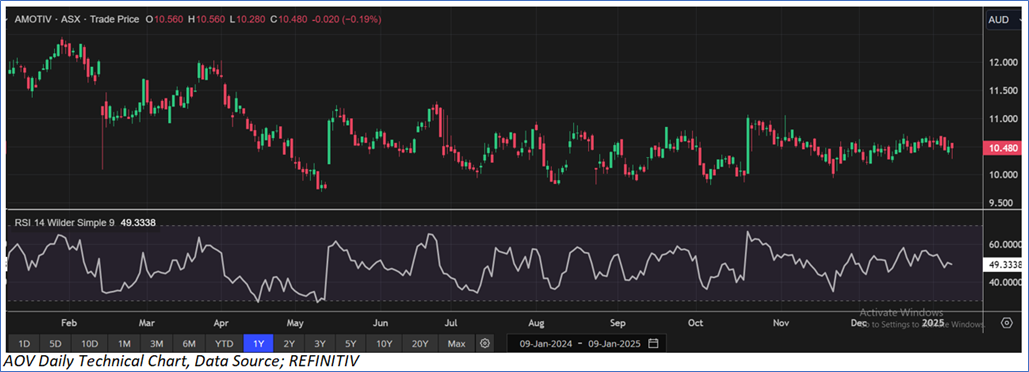Select the 1M time range button
Viewport: 1029px width, 372px height.
click(x=124, y=343)
